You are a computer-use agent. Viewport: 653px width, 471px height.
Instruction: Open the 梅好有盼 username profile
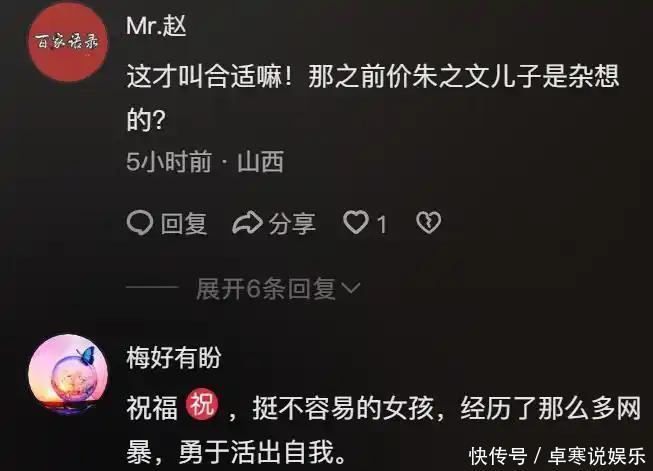[x=174, y=358]
